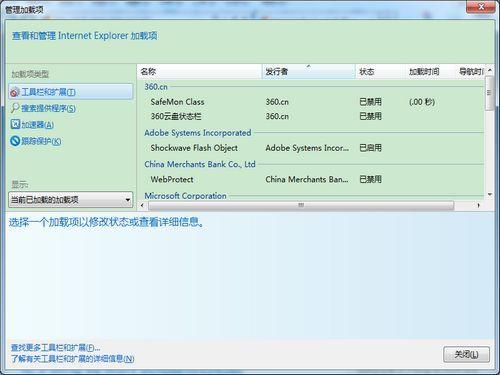Open 了解有关工具栏和扩展的详细信息(N) link

click(72, 359)
